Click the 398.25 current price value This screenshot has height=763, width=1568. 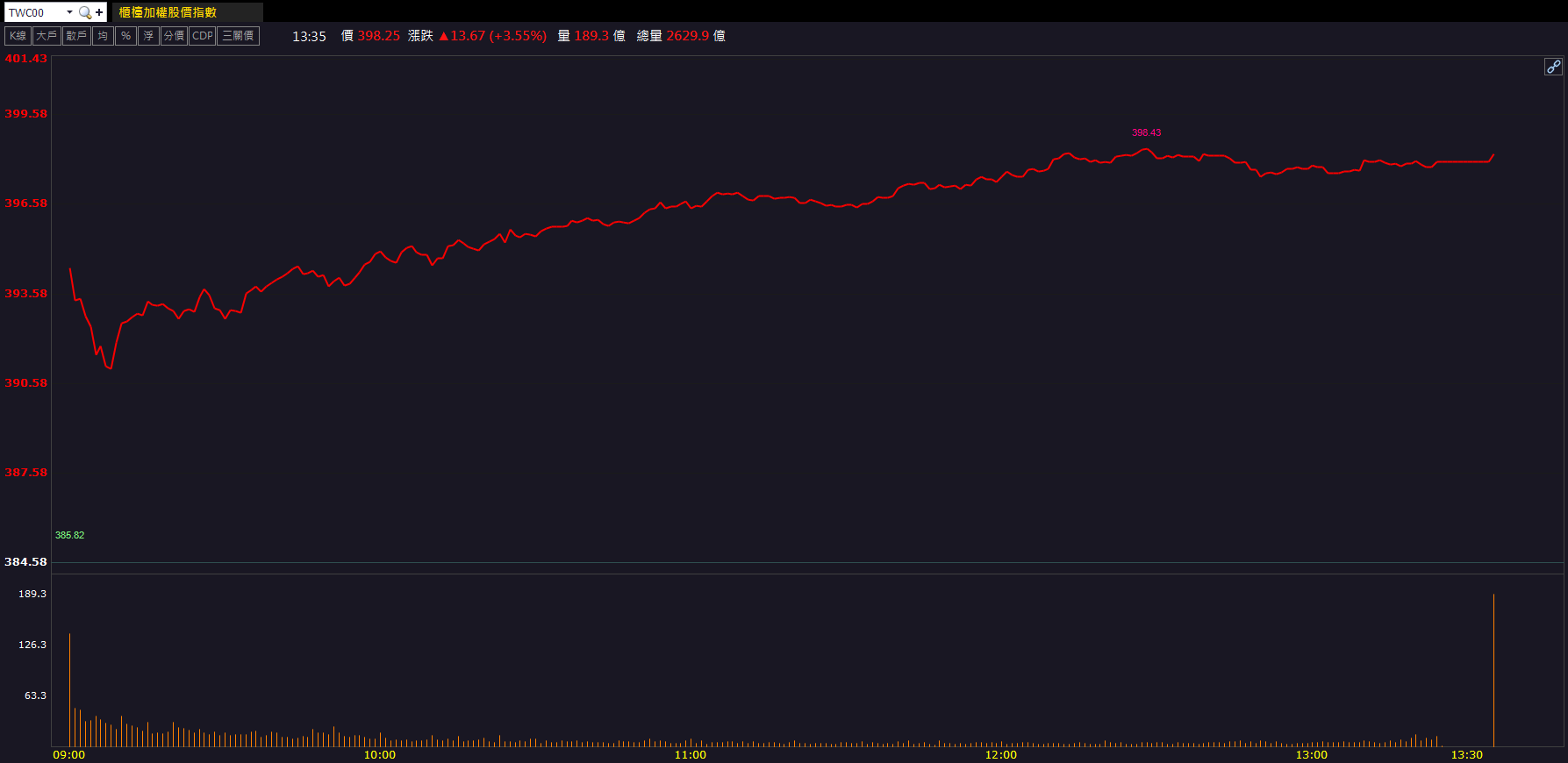378,36
